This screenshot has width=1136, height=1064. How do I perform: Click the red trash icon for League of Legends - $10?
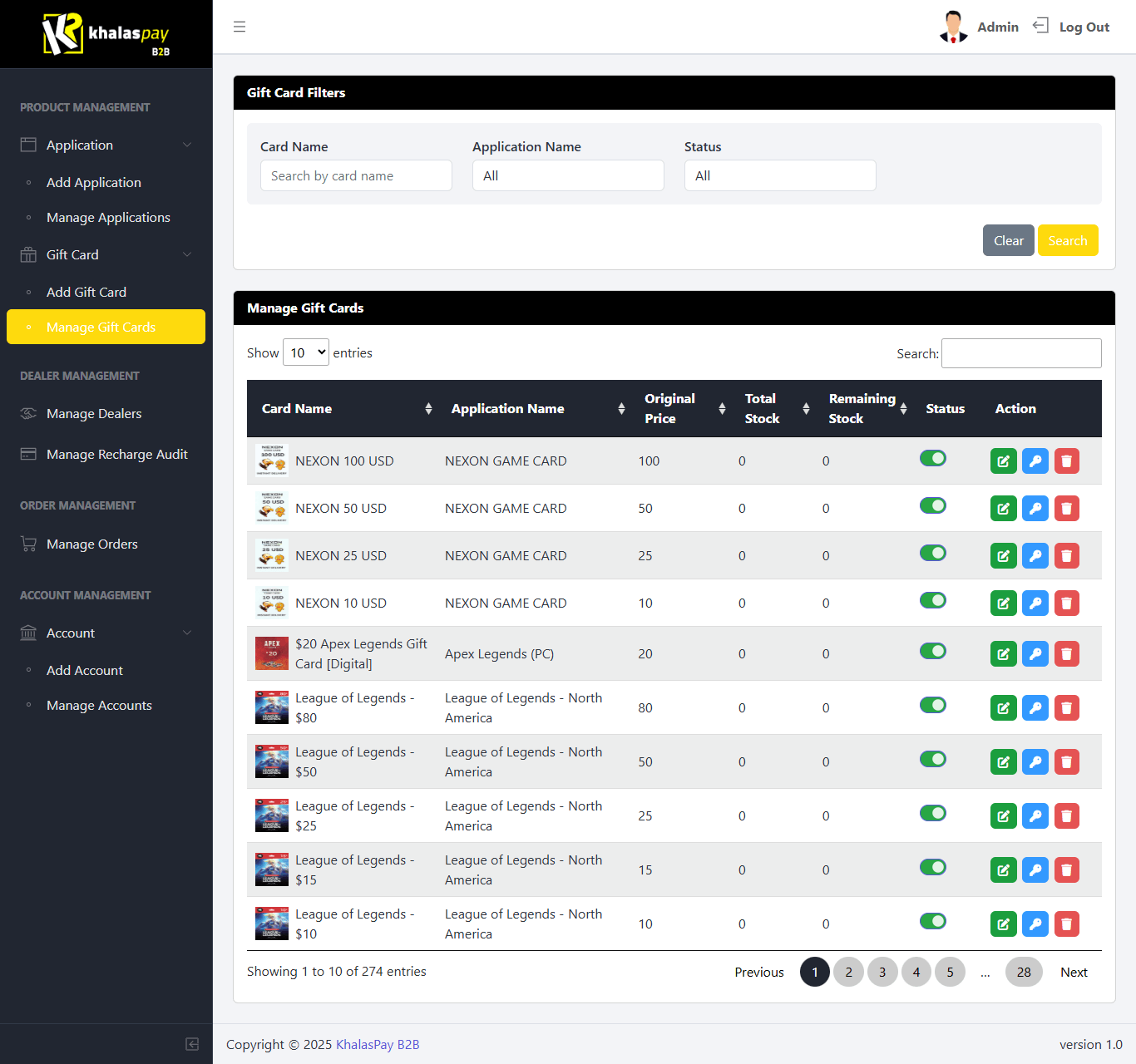1066,924
